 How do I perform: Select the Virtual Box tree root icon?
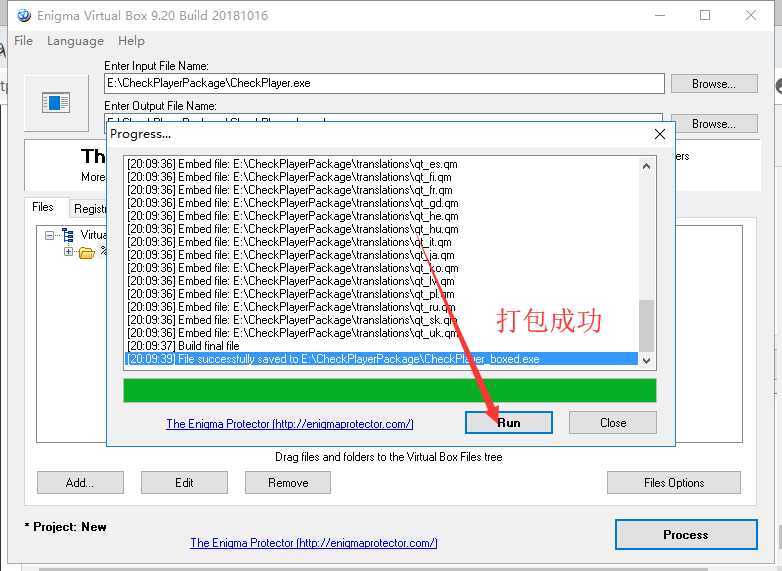click(68, 235)
